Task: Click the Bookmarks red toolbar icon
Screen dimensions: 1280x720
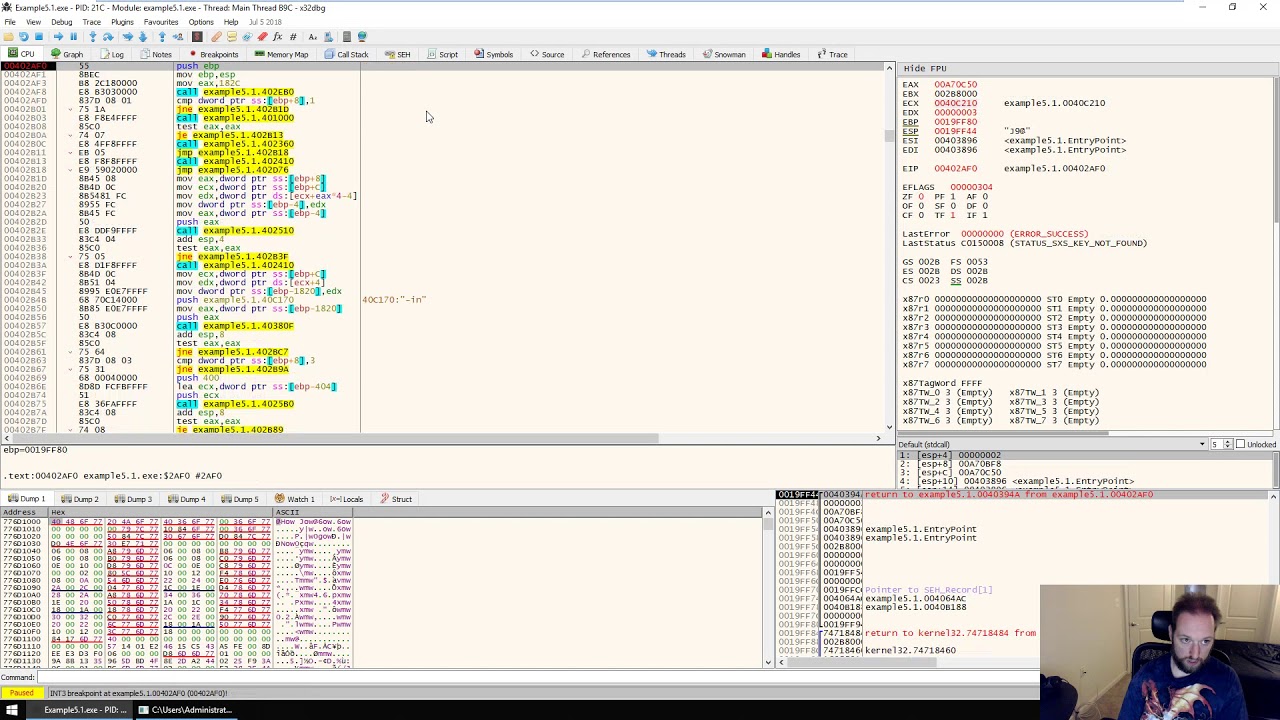Action: click(x=262, y=36)
